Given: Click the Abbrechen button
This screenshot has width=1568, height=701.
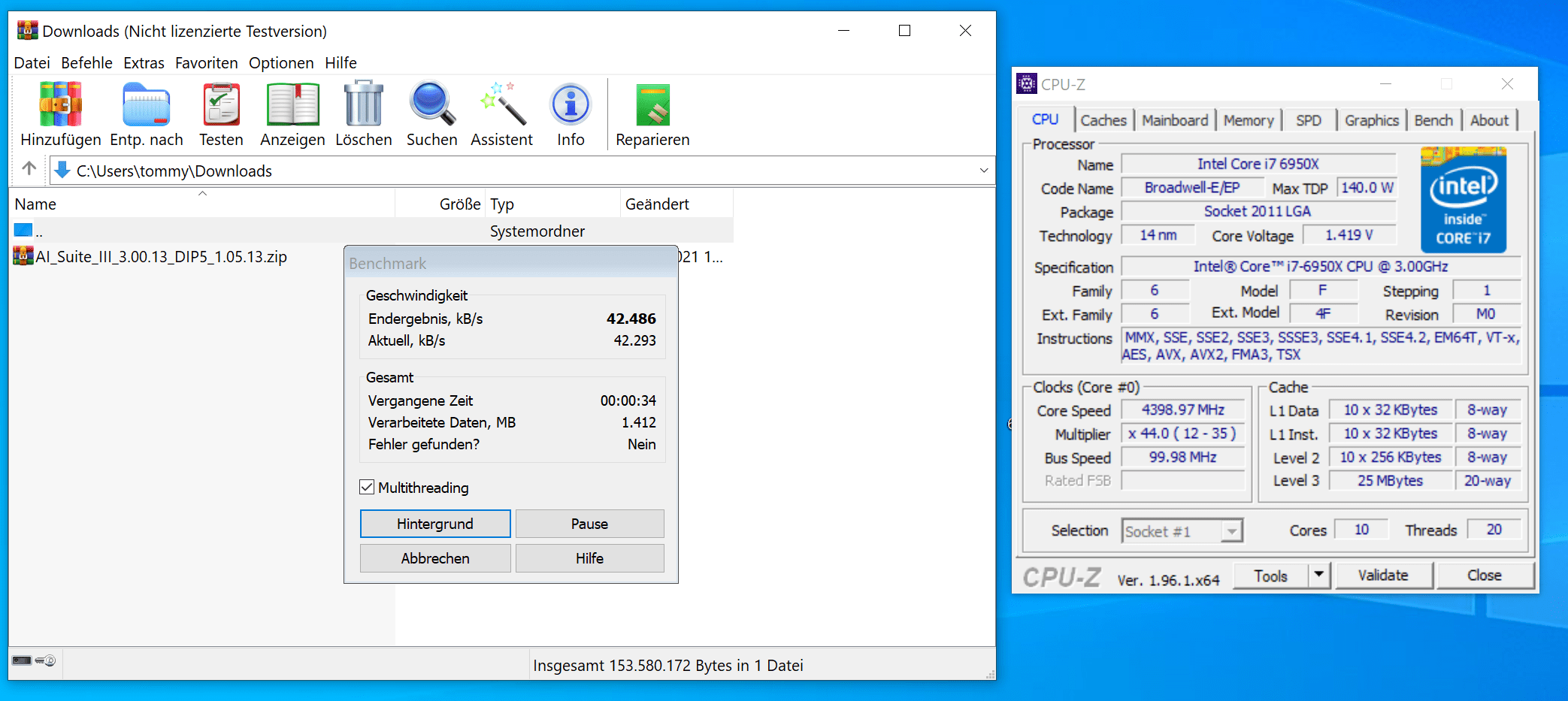Looking at the screenshot, I should [x=435, y=558].
